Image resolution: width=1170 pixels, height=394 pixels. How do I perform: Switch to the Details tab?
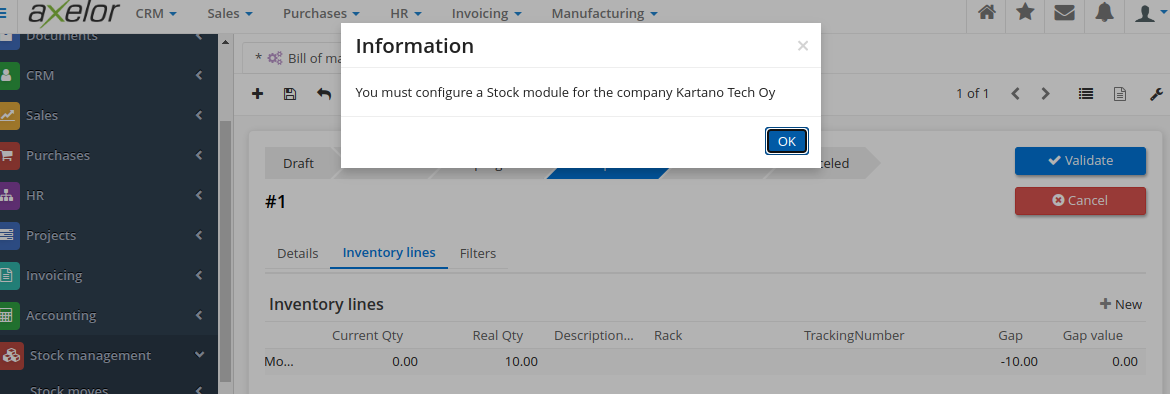point(298,253)
